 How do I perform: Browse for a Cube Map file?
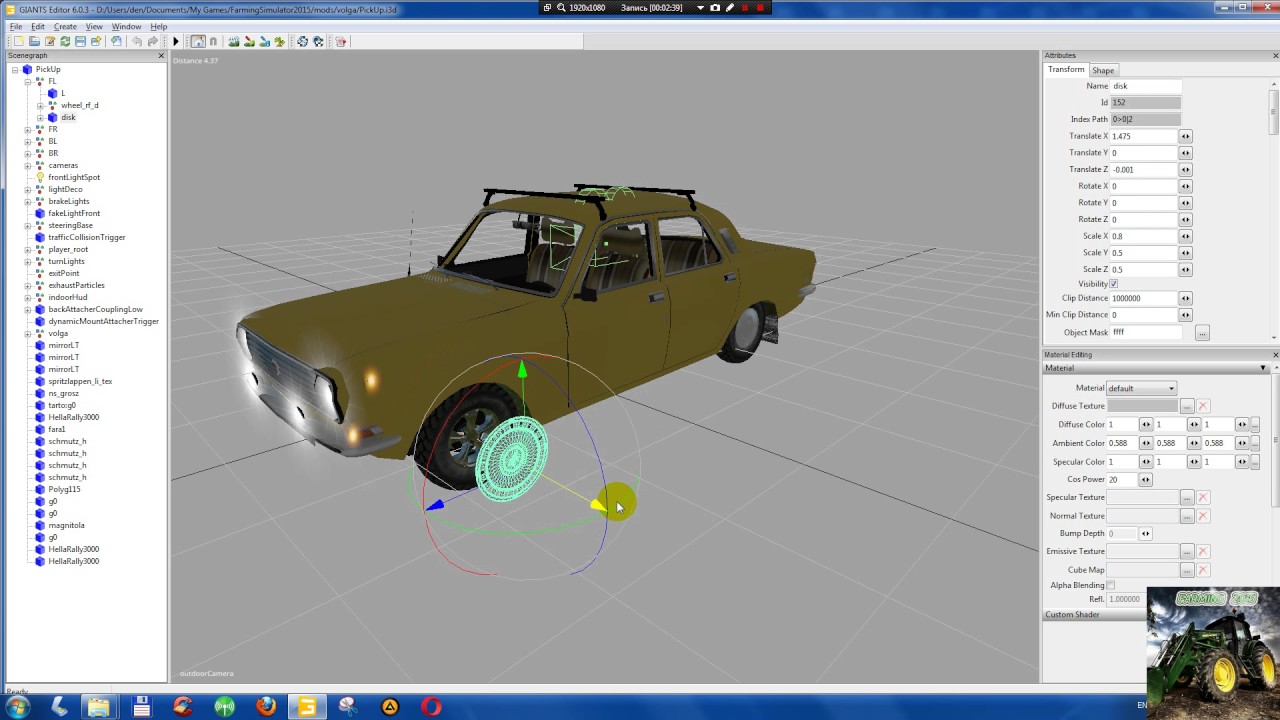coord(1187,570)
